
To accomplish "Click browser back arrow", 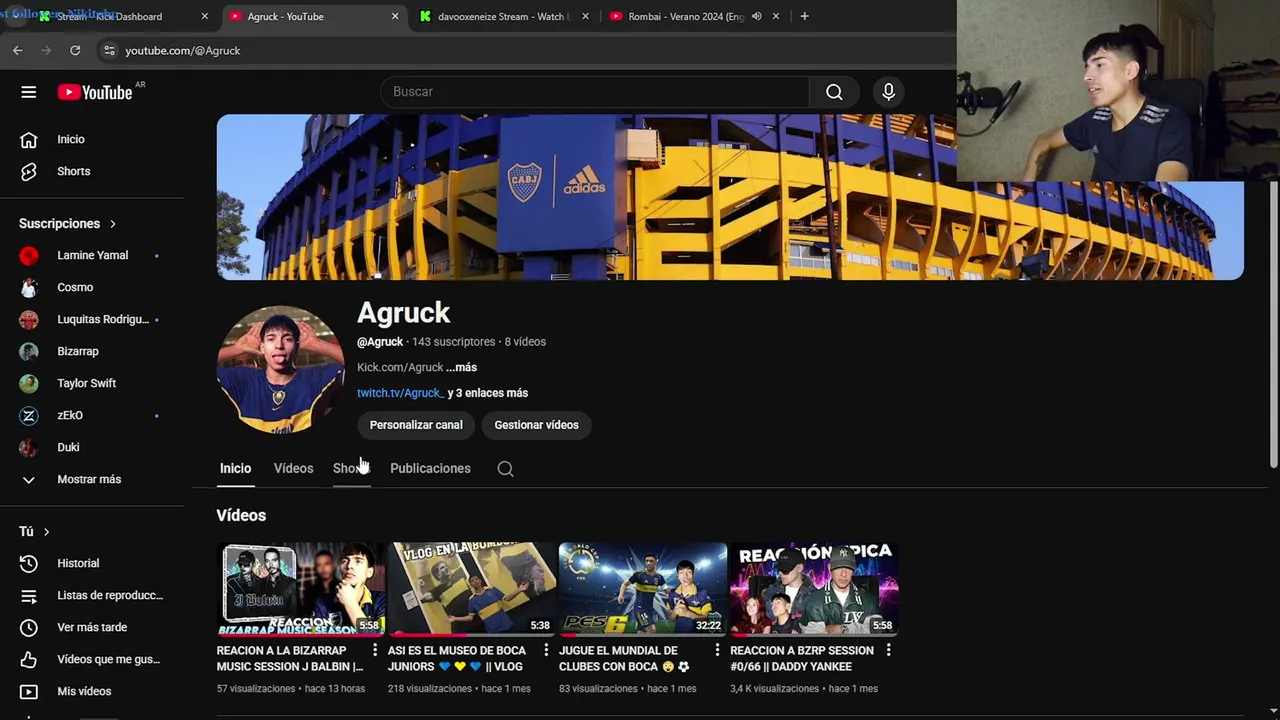I will 18,50.
